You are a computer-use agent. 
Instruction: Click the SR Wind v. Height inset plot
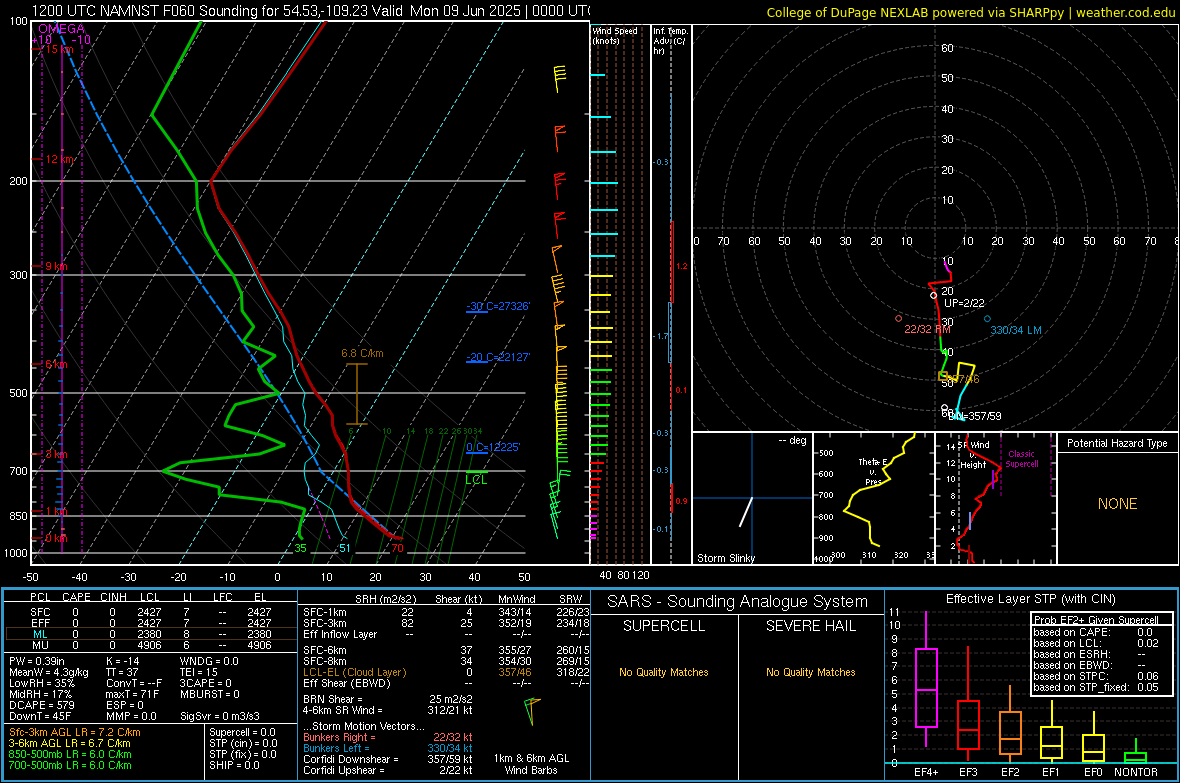(996, 498)
